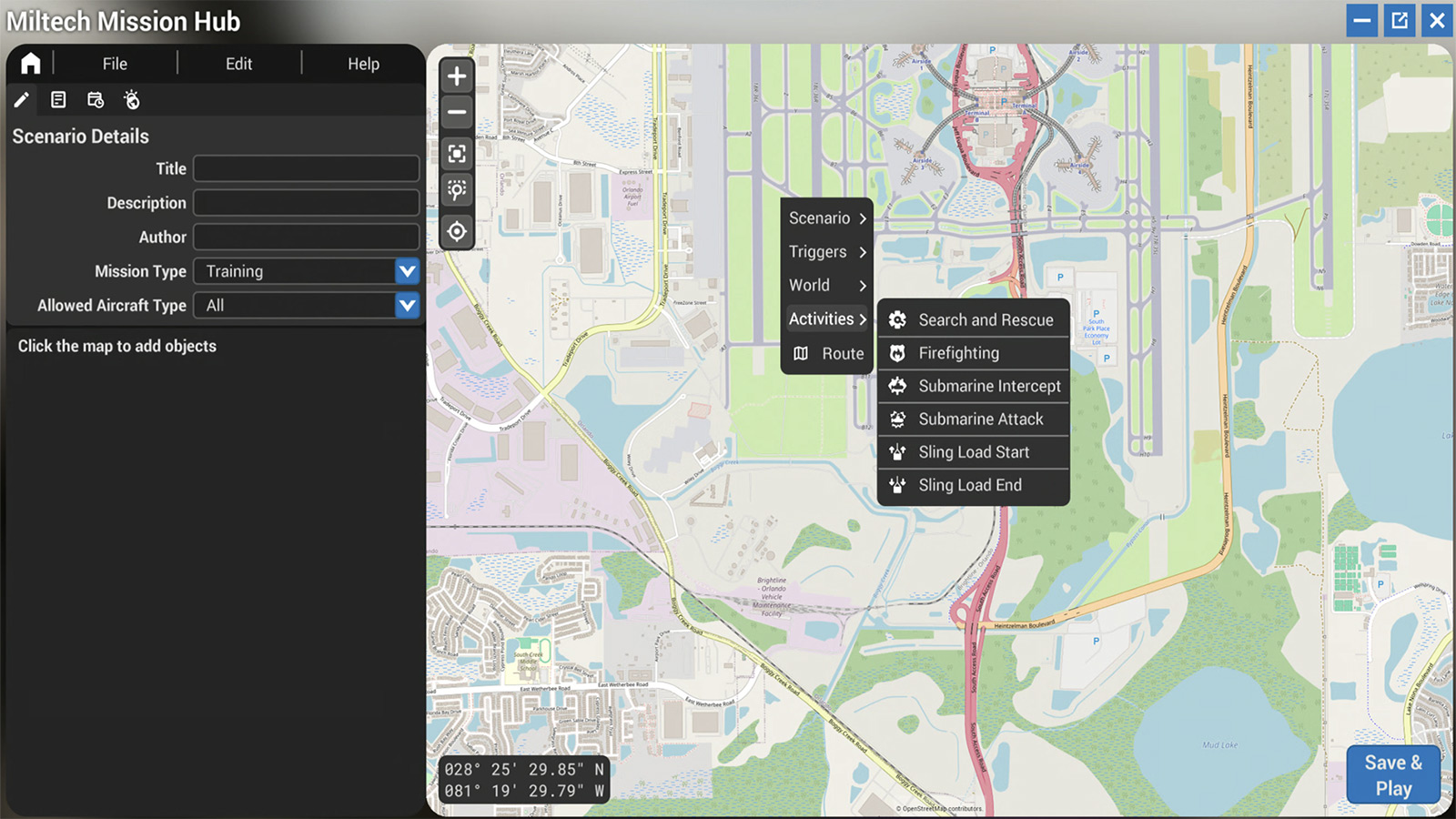Pick Sling Load Start activity

coord(973,452)
